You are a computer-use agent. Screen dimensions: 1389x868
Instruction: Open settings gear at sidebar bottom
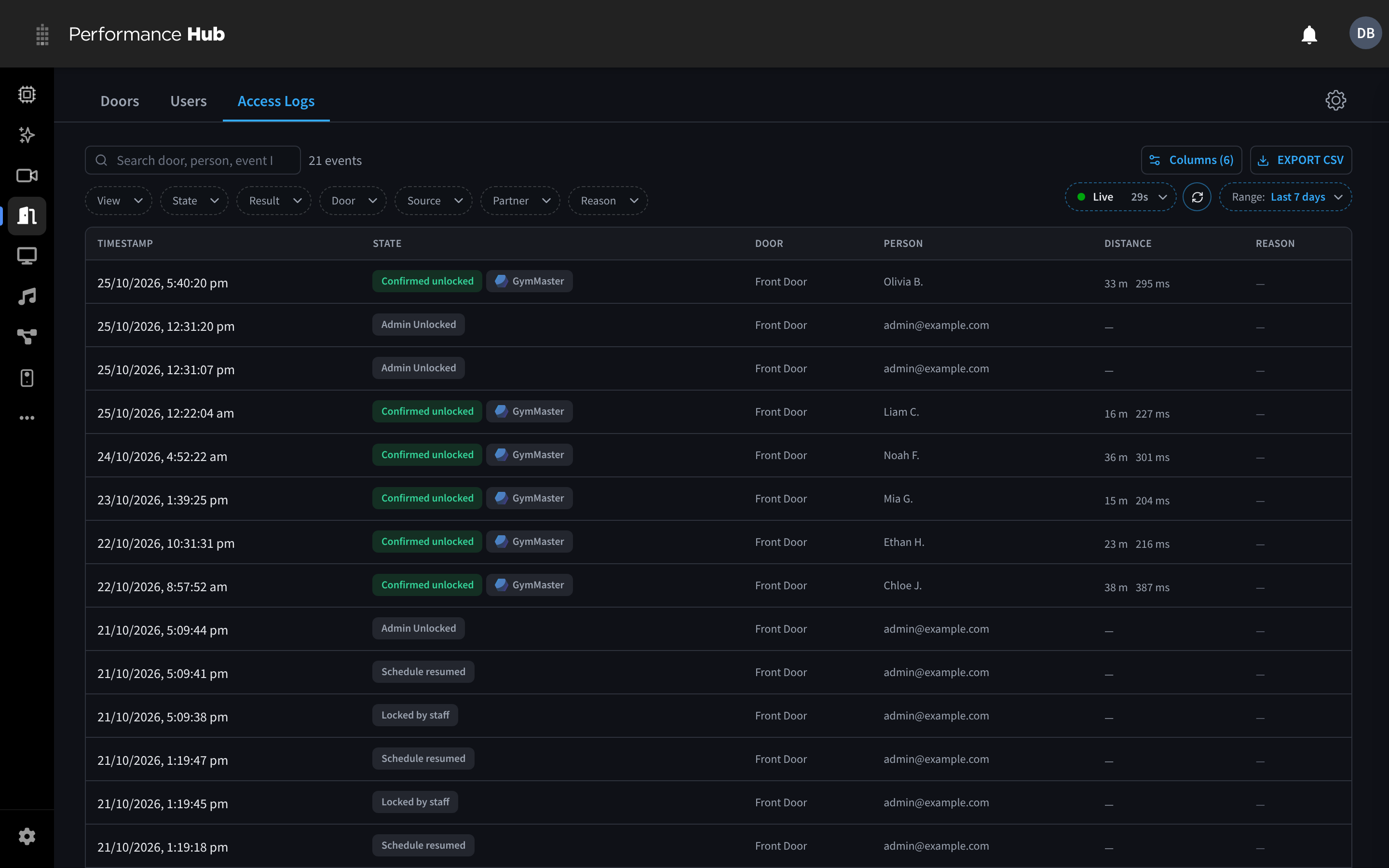[x=27, y=837]
